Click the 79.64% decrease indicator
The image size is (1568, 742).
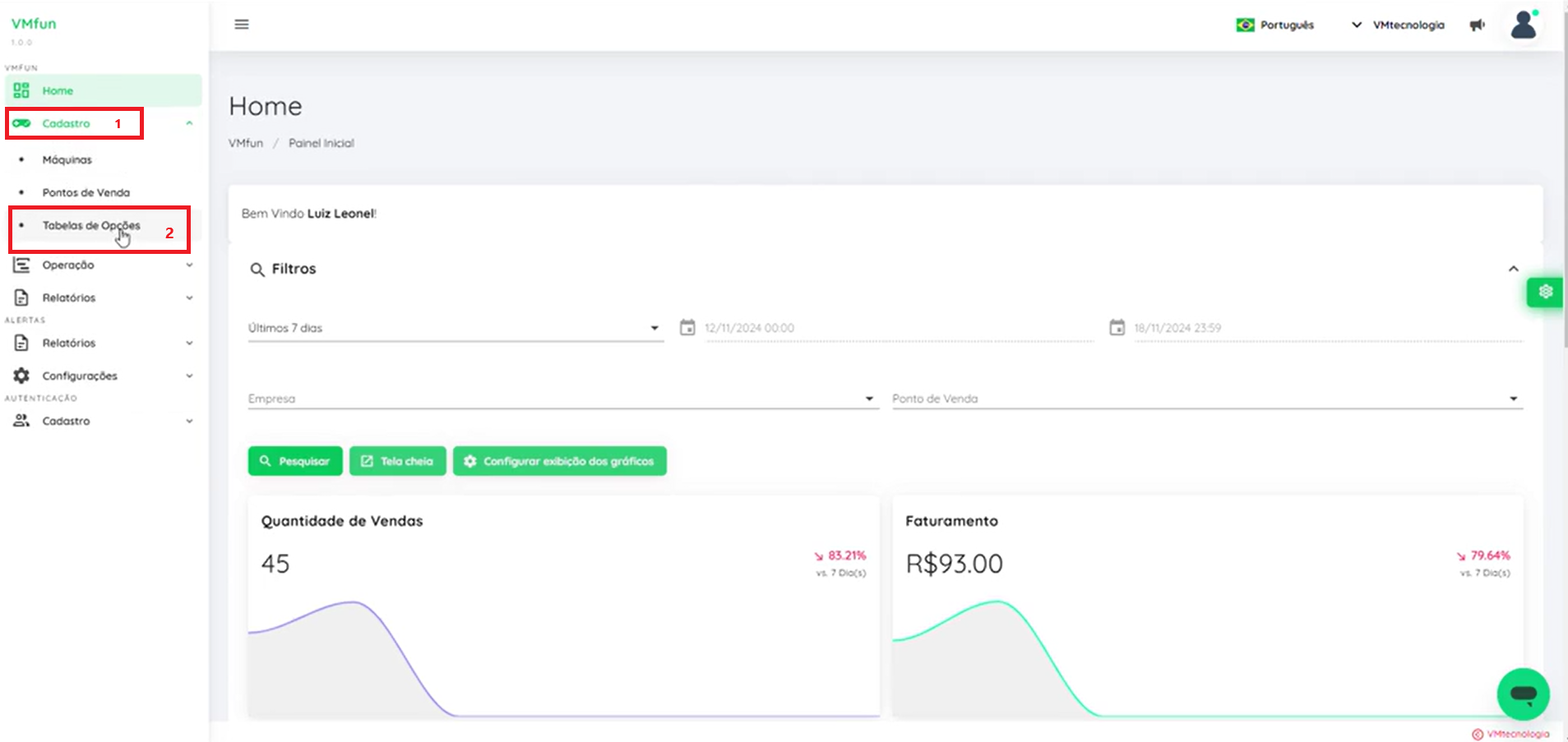pyautogui.click(x=1484, y=555)
